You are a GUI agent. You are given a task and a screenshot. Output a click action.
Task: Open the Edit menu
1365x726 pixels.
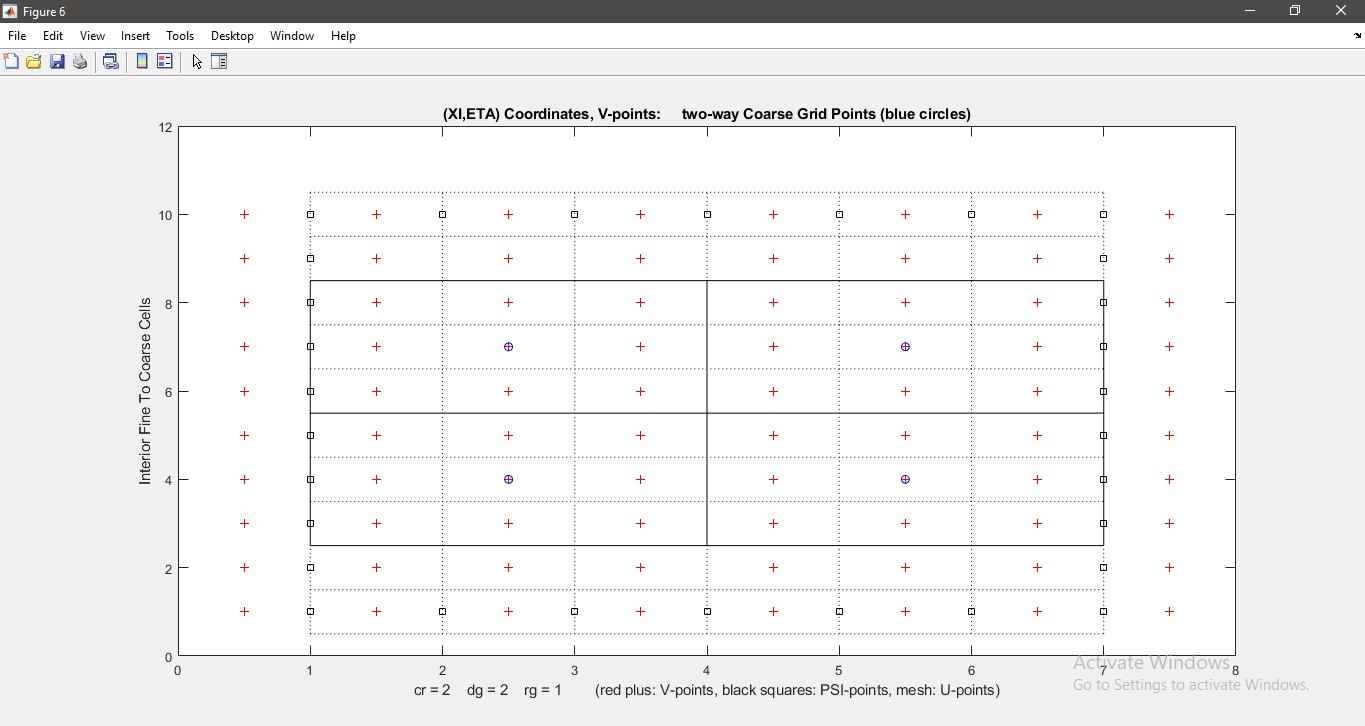(53, 36)
